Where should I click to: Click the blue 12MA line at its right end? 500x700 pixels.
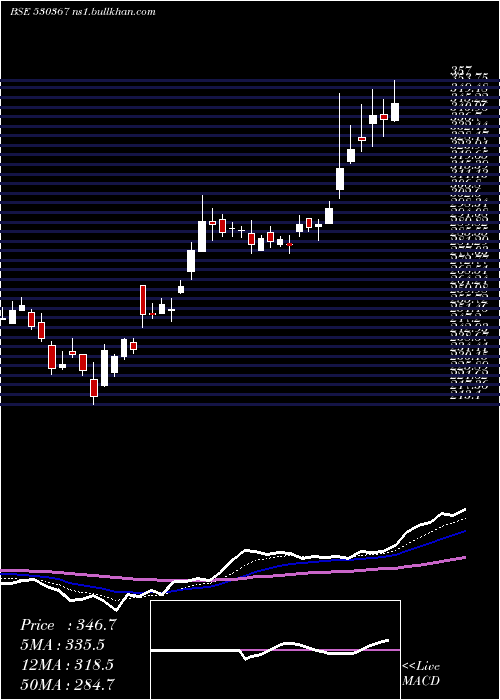tap(463, 532)
